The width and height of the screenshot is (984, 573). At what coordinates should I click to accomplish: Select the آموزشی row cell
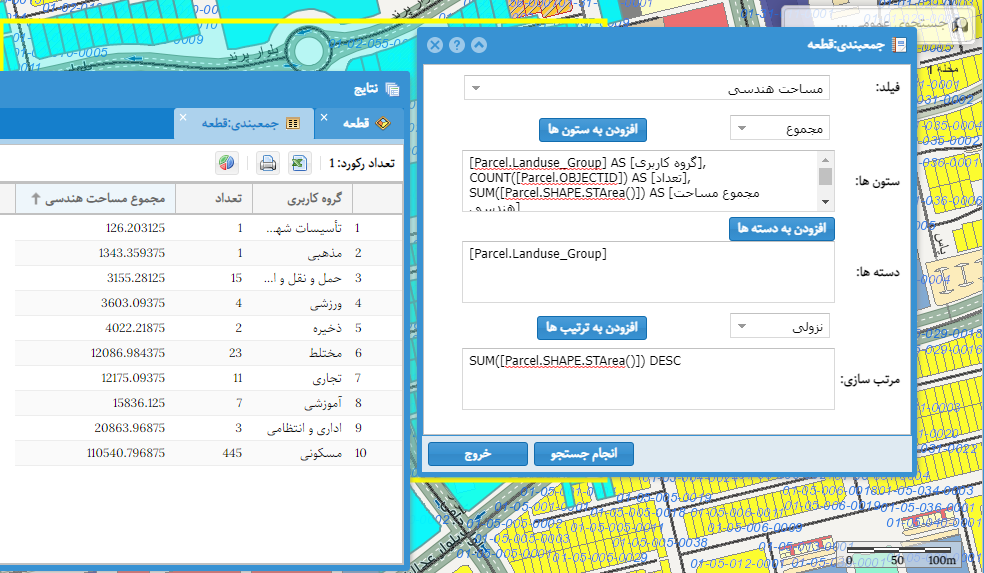(x=302, y=403)
